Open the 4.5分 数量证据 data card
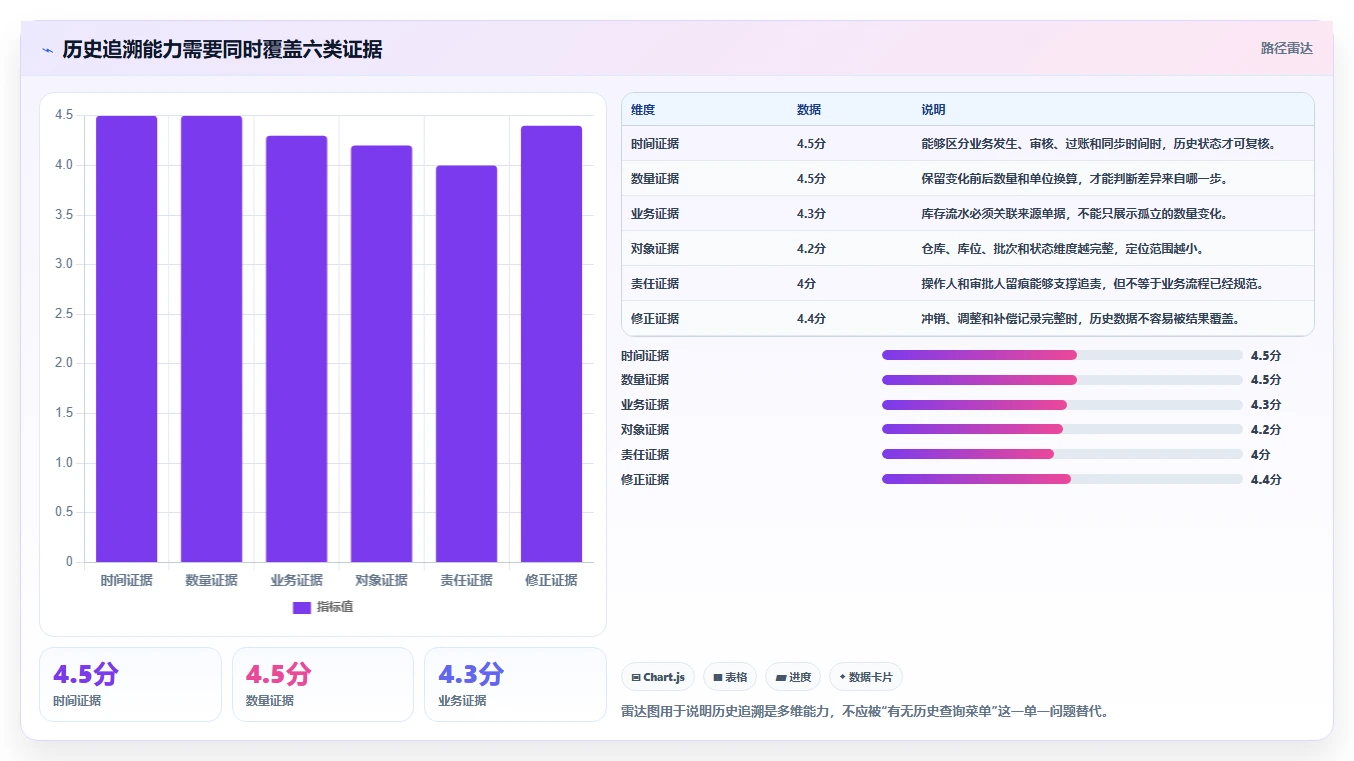1354x761 pixels. (322, 684)
